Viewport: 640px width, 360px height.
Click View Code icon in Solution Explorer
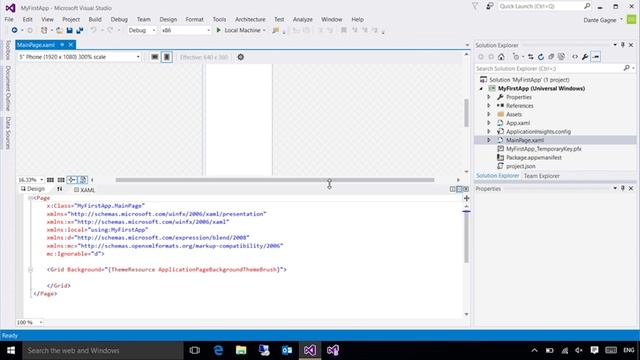click(575, 57)
